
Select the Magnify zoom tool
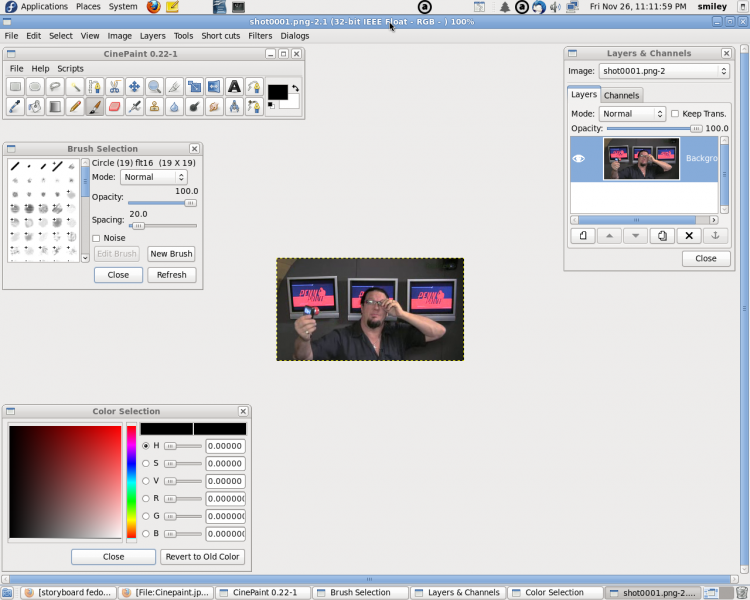[154, 87]
